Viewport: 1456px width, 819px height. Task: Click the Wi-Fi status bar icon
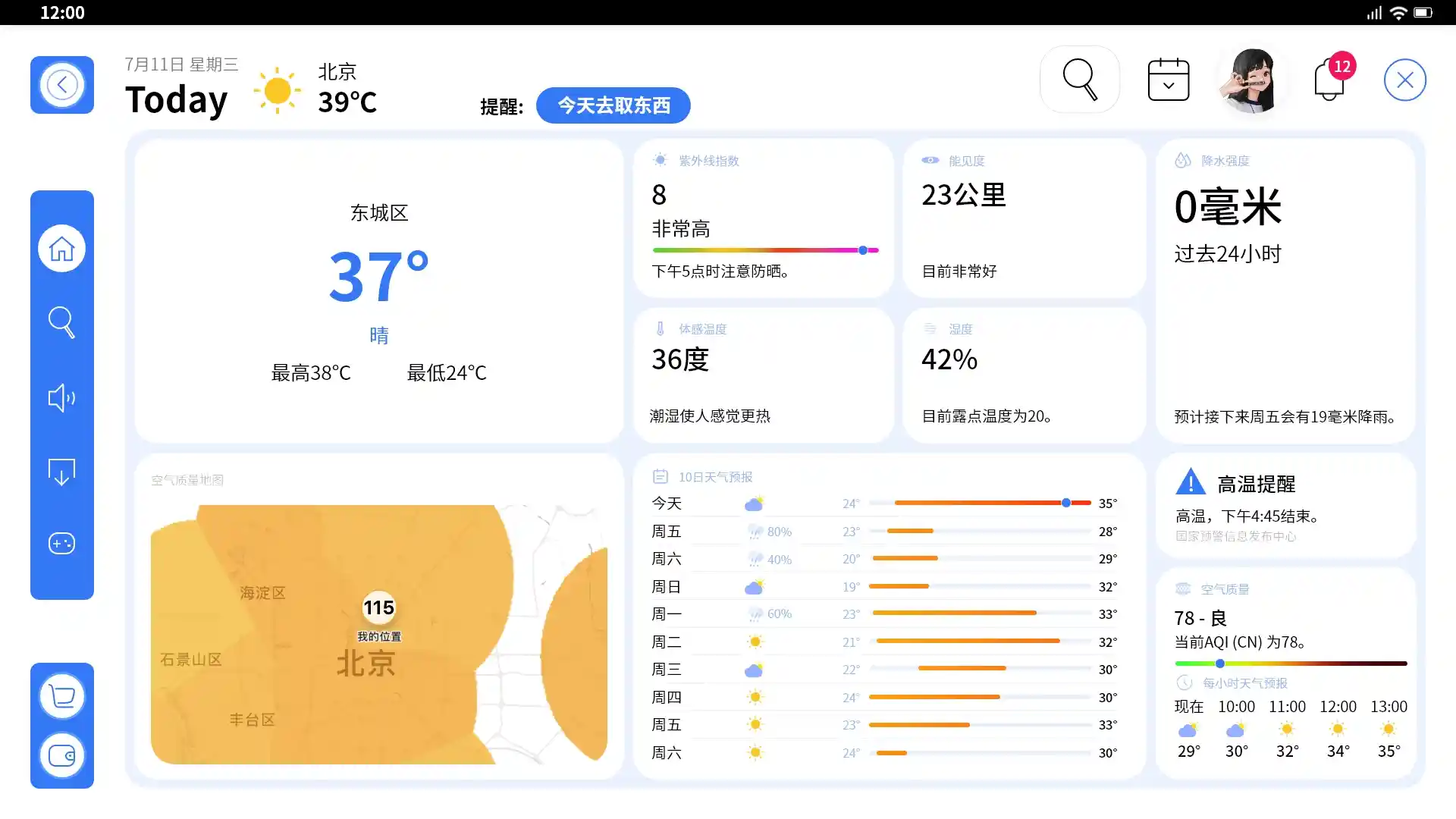[1398, 13]
